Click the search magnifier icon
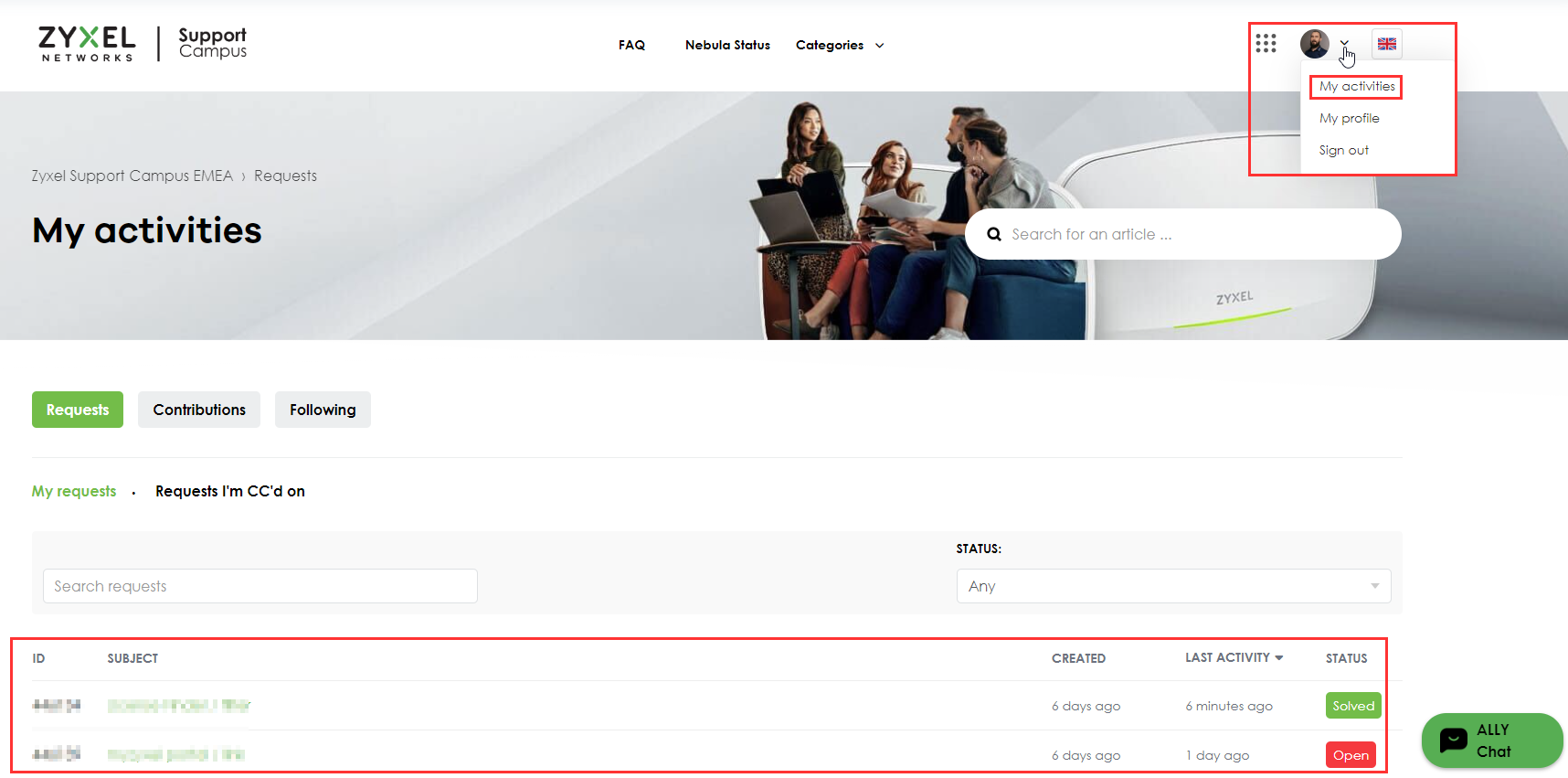 pos(994,235)
